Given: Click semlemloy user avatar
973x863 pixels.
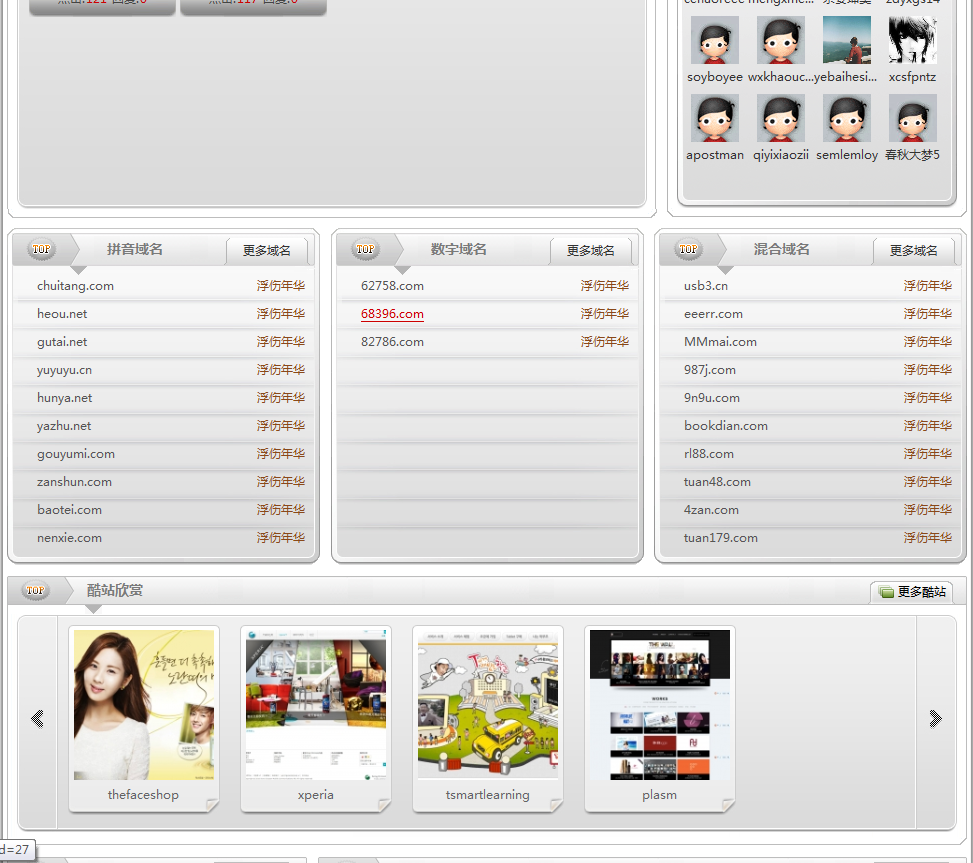Looking at the screenshot, I should coord(846,118).
